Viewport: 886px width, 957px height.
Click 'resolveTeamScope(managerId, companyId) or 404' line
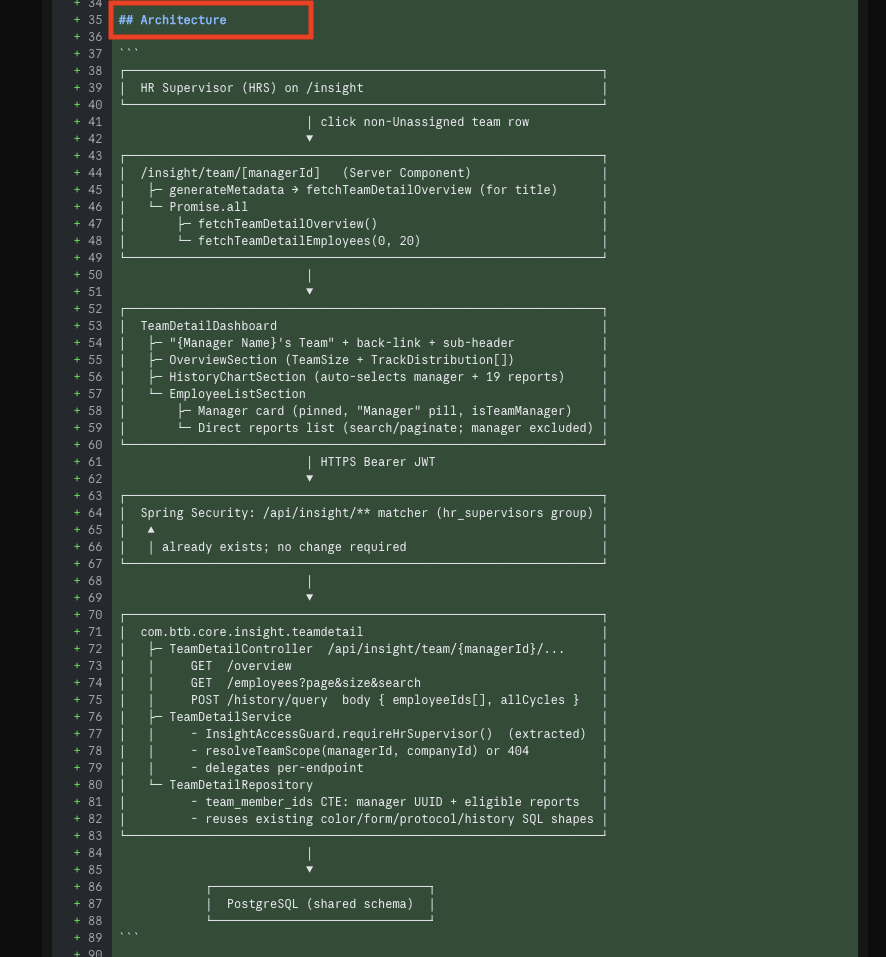tap(359, 751)
